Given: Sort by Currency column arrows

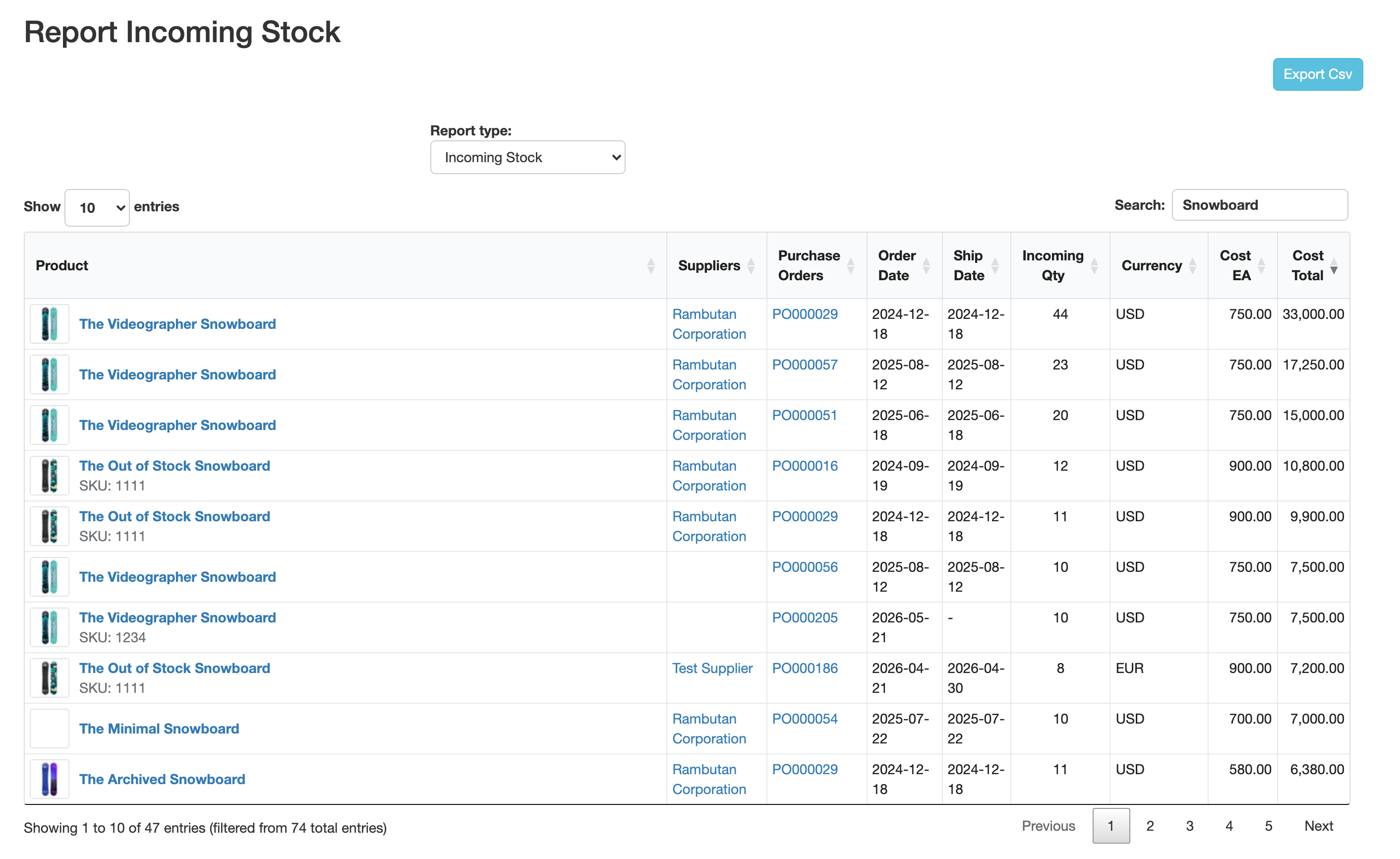Looking at the screenshot, I should point(1193,265).
